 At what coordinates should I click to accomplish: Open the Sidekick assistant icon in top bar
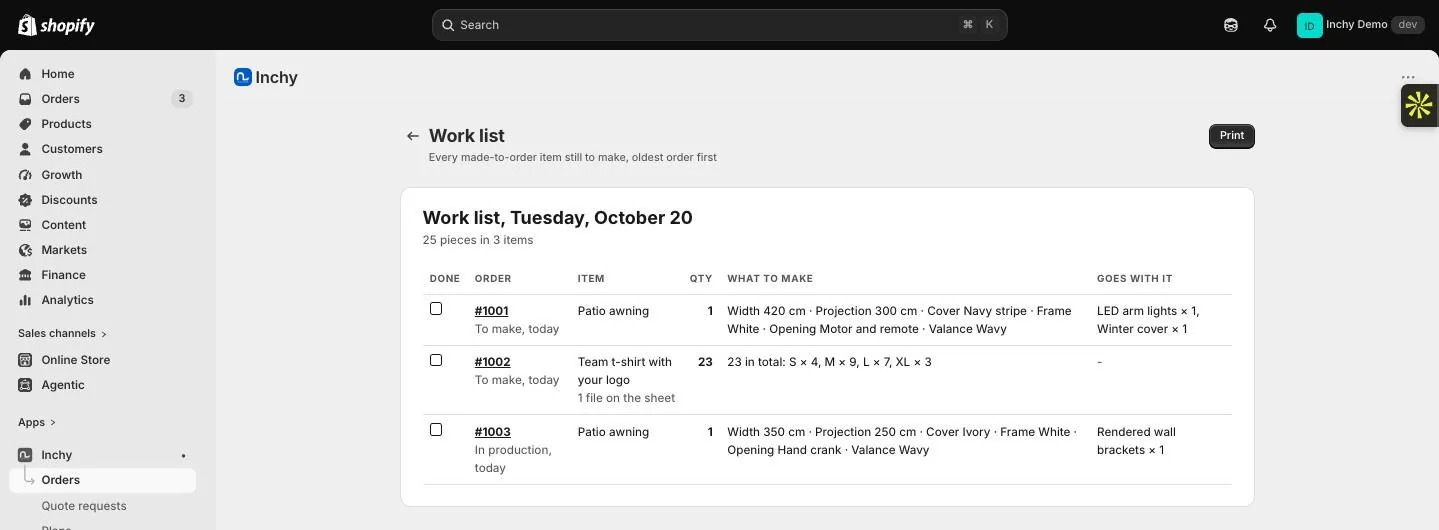(1231, 25)
